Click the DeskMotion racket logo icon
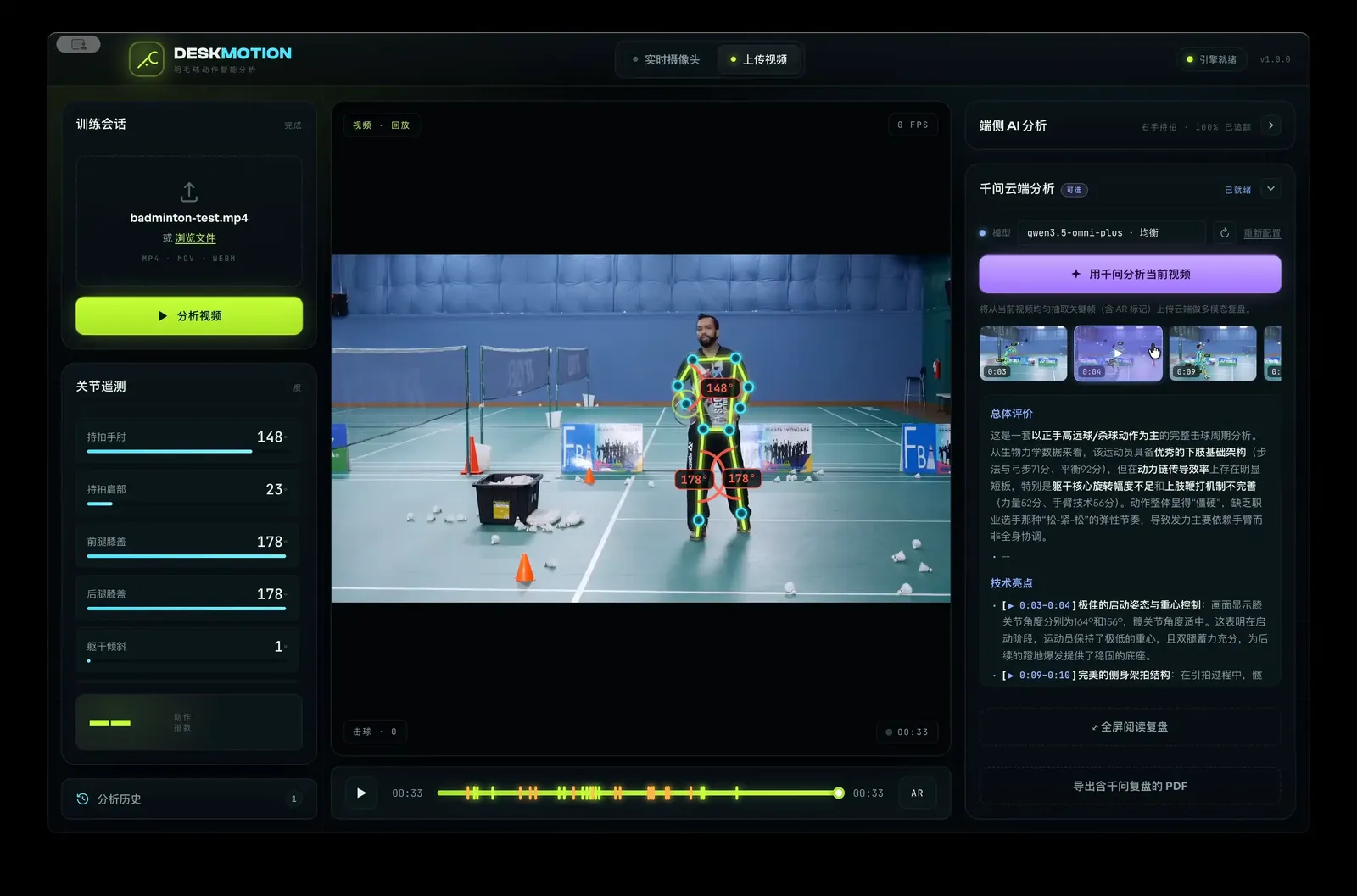 147,59
